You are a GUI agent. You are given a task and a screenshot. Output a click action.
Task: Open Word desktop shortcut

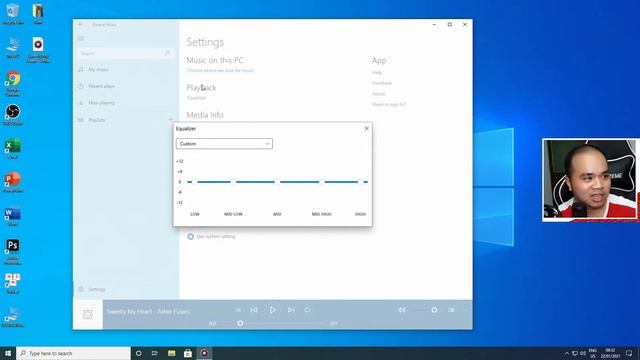tap(13, 216)
